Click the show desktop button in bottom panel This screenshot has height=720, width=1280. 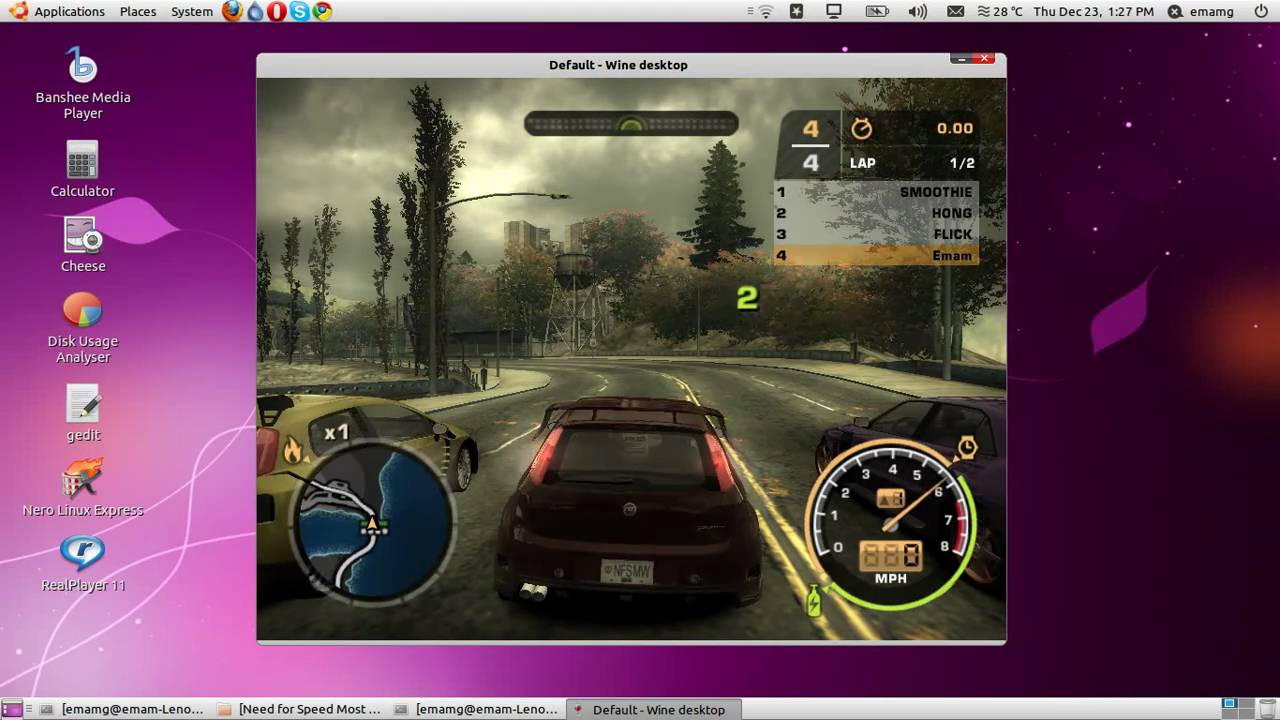click(x=12, y=709)
